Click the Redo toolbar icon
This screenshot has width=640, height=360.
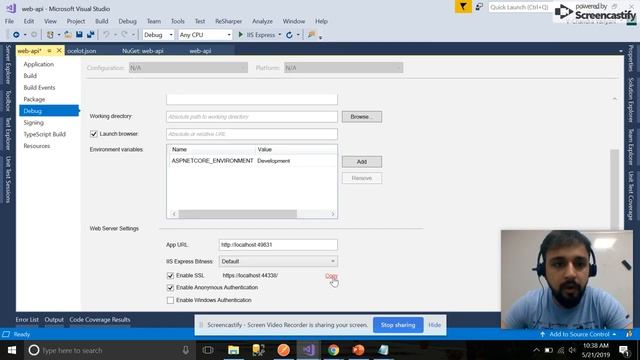pos(124,35)
